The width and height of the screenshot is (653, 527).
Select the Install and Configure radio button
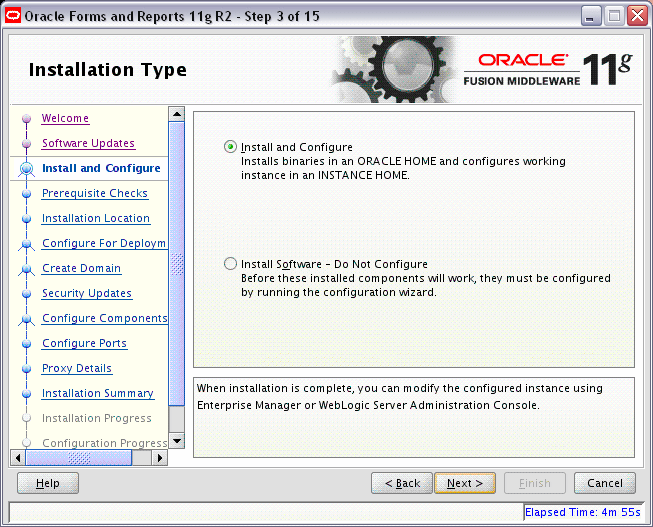click(230, 147)
